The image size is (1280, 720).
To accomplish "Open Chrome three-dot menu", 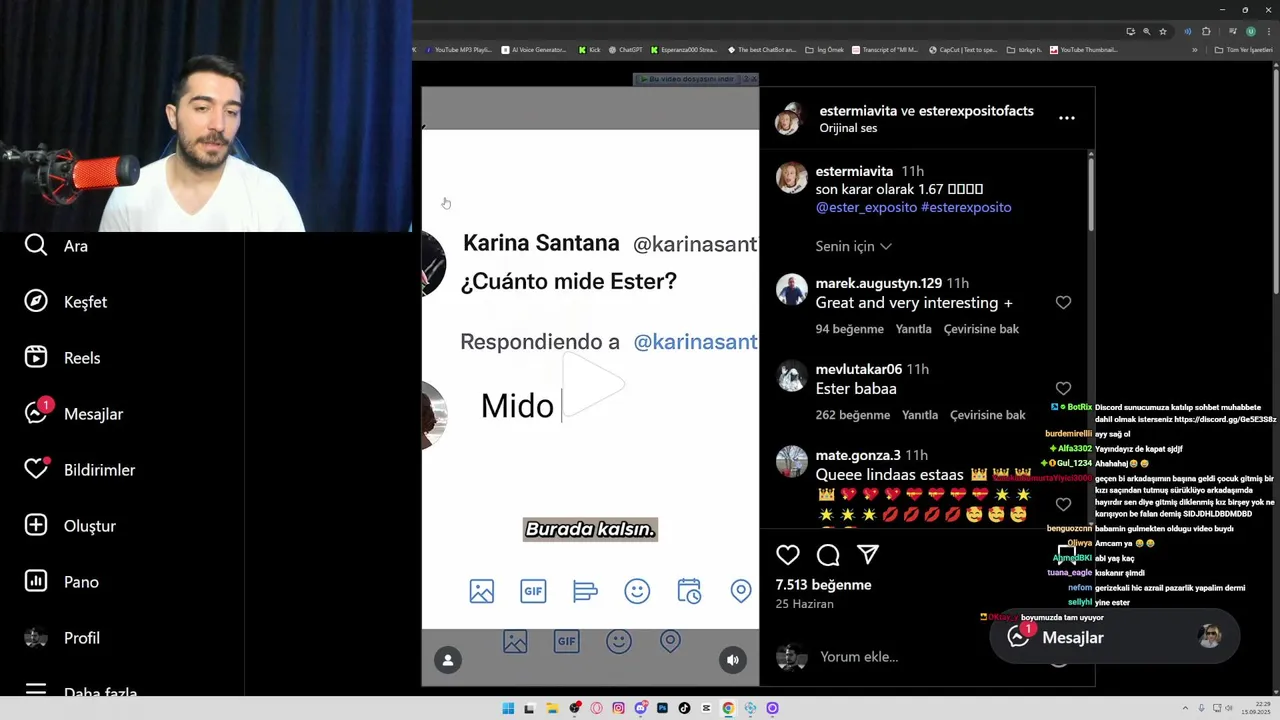I will pos(1267,31).
